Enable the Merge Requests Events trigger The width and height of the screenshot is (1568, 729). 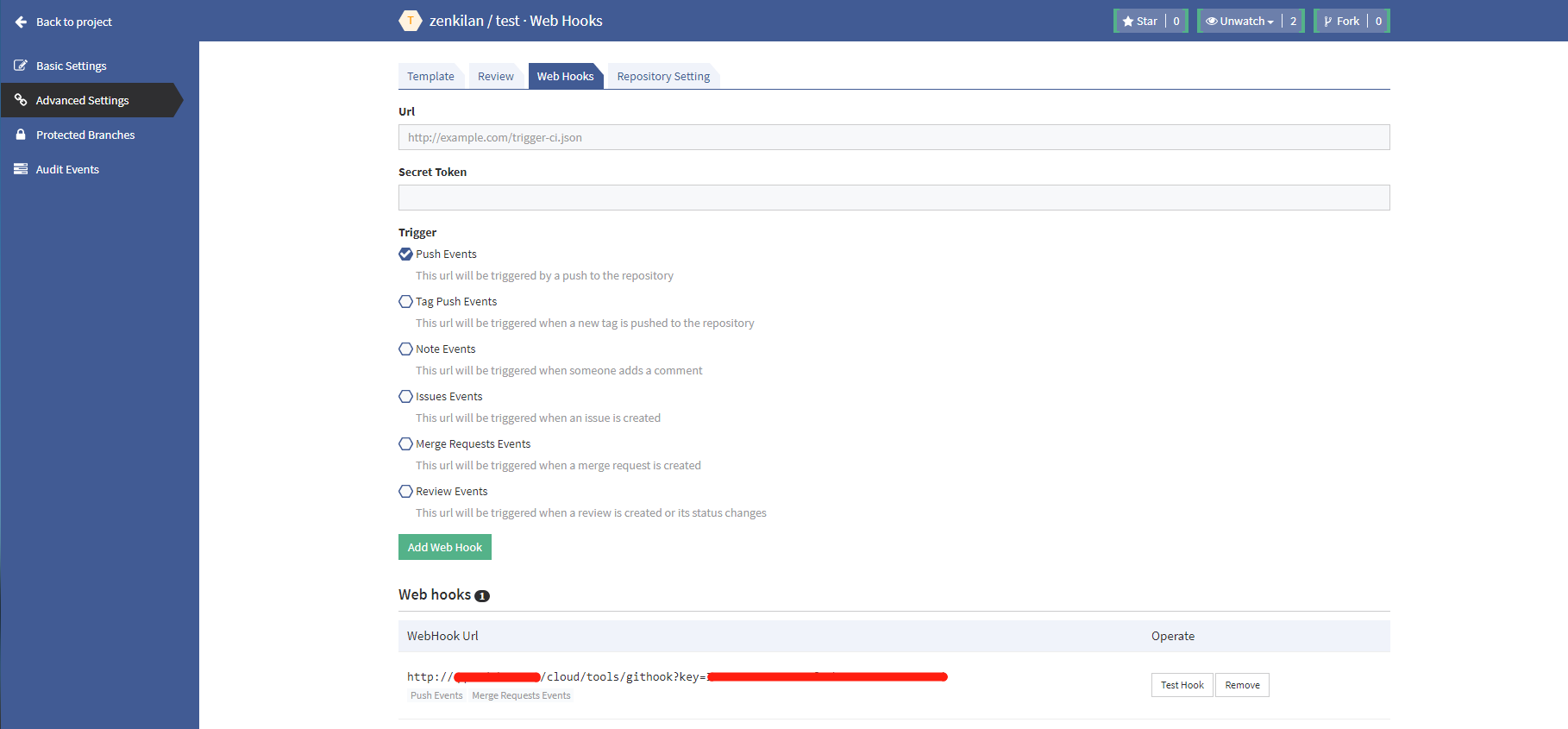tap(405, 443)
